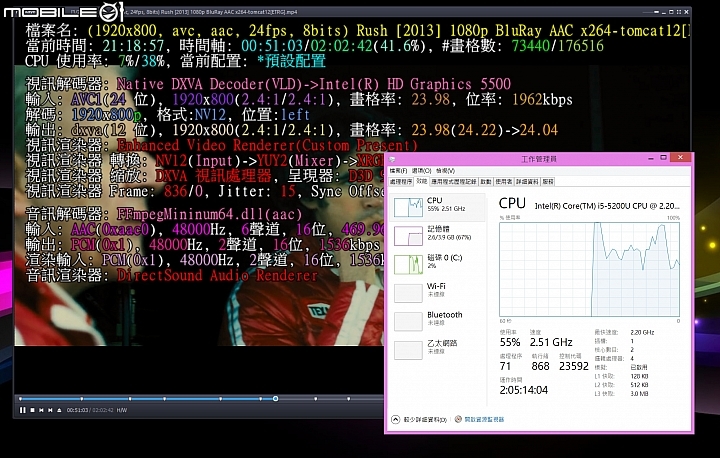Click the 512 KB L2 cache value
This screenshot has height=458, width=720.
click(639, 385)
